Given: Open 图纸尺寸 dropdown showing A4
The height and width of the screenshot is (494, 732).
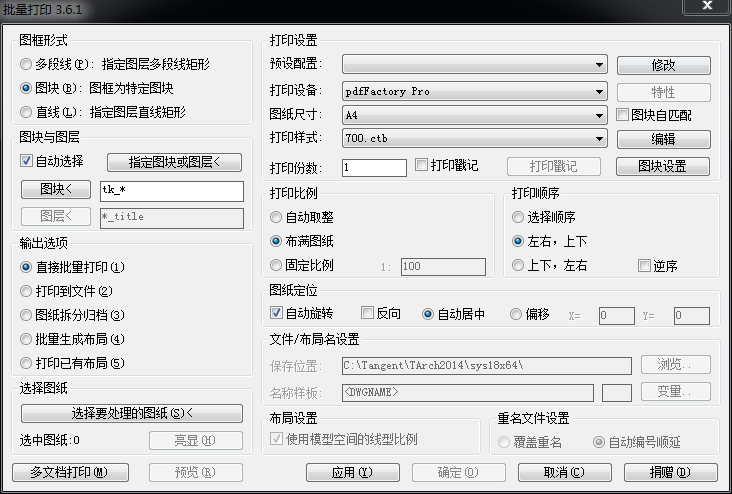Looking at the screenshot, I should tap(474, 115).
